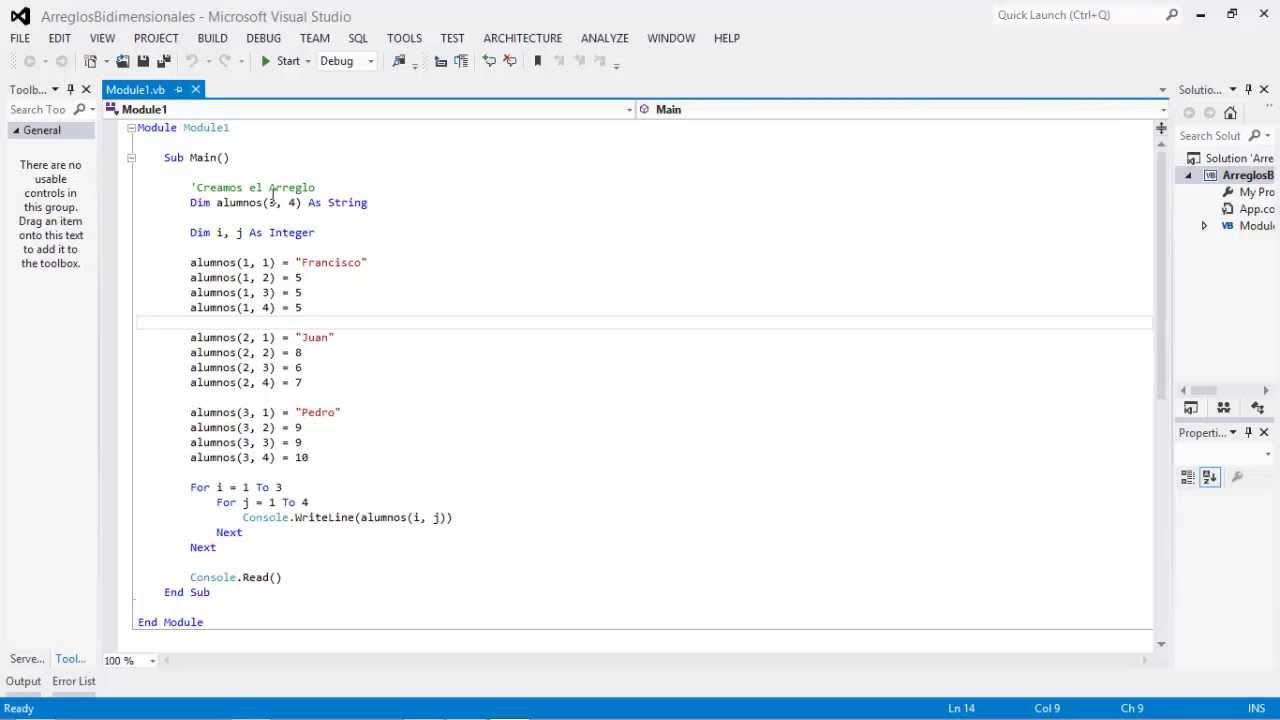Select Alphabetical sort icon in Properties
This screenshot has width=1280, height=720.
pyautogui.click(x=1210, y=477)
